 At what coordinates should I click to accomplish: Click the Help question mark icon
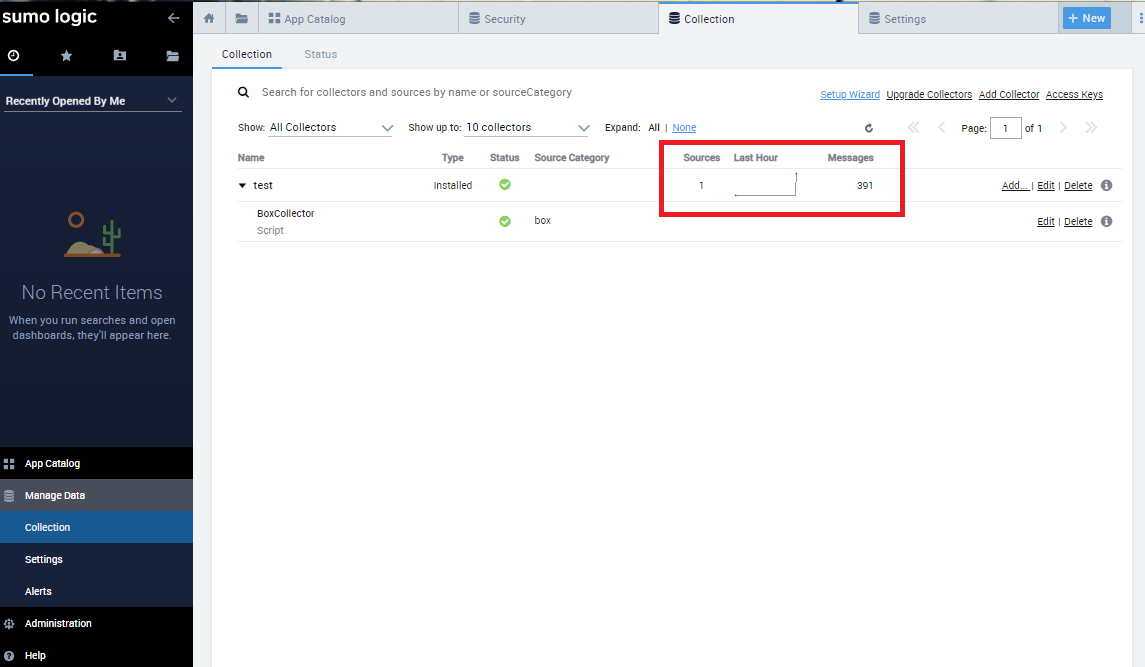click(x=9, y=655)
